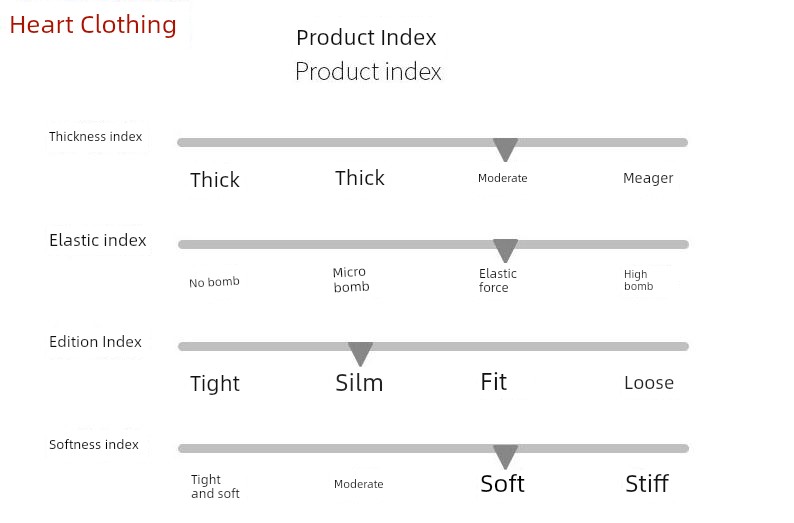Viewport: 794px width, 523px height.
Task: Choose the Tight fit label
Action: [x=215, y=384]
